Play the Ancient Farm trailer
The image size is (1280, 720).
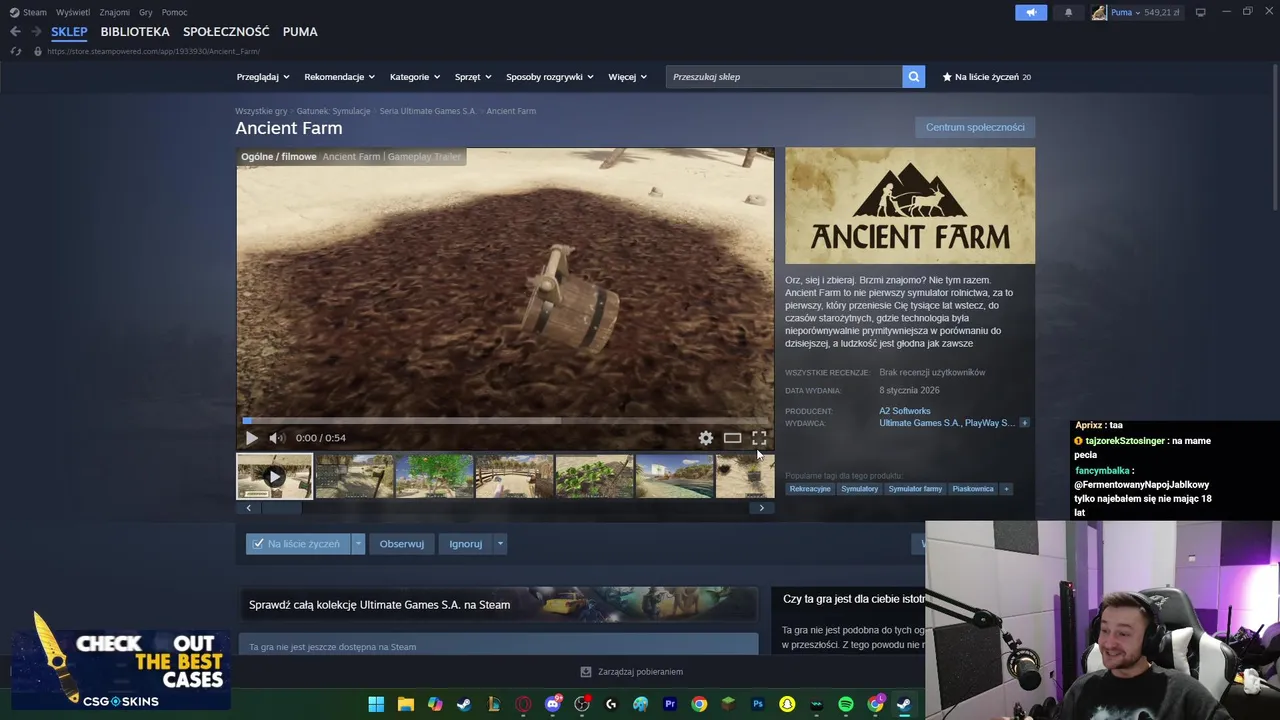pos(251,438)
